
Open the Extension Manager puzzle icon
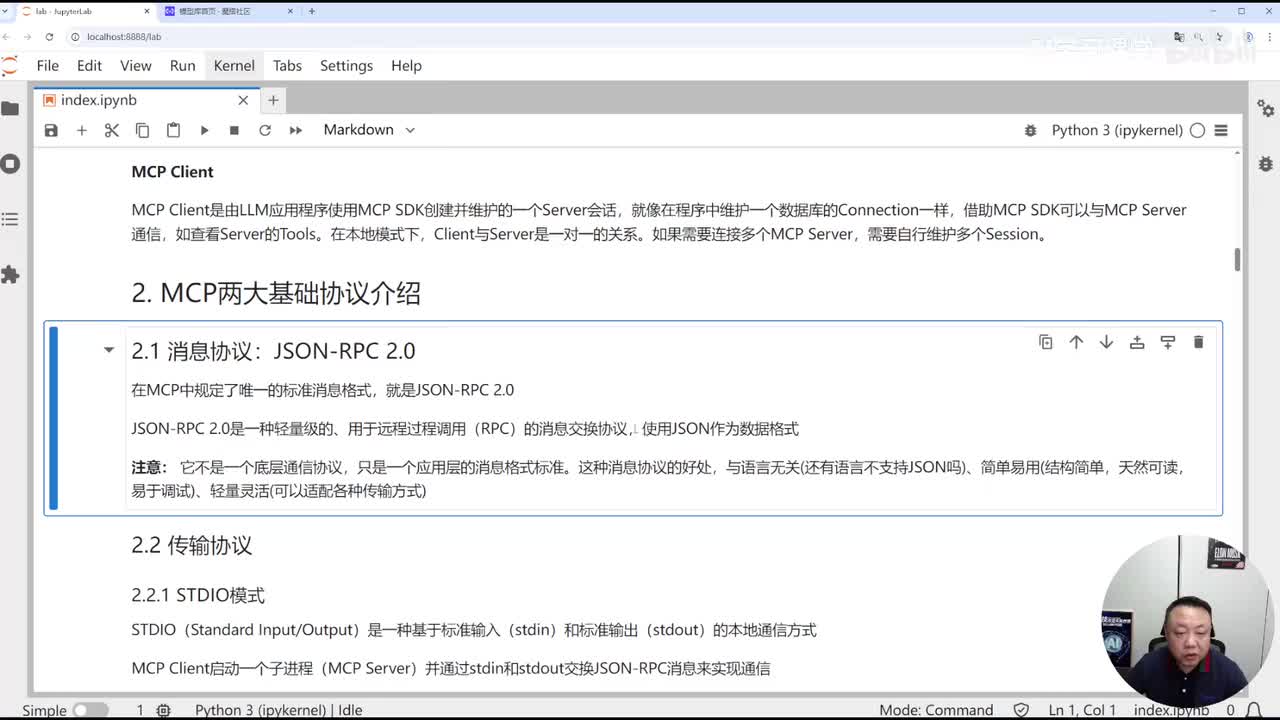[x=11, y=274]
